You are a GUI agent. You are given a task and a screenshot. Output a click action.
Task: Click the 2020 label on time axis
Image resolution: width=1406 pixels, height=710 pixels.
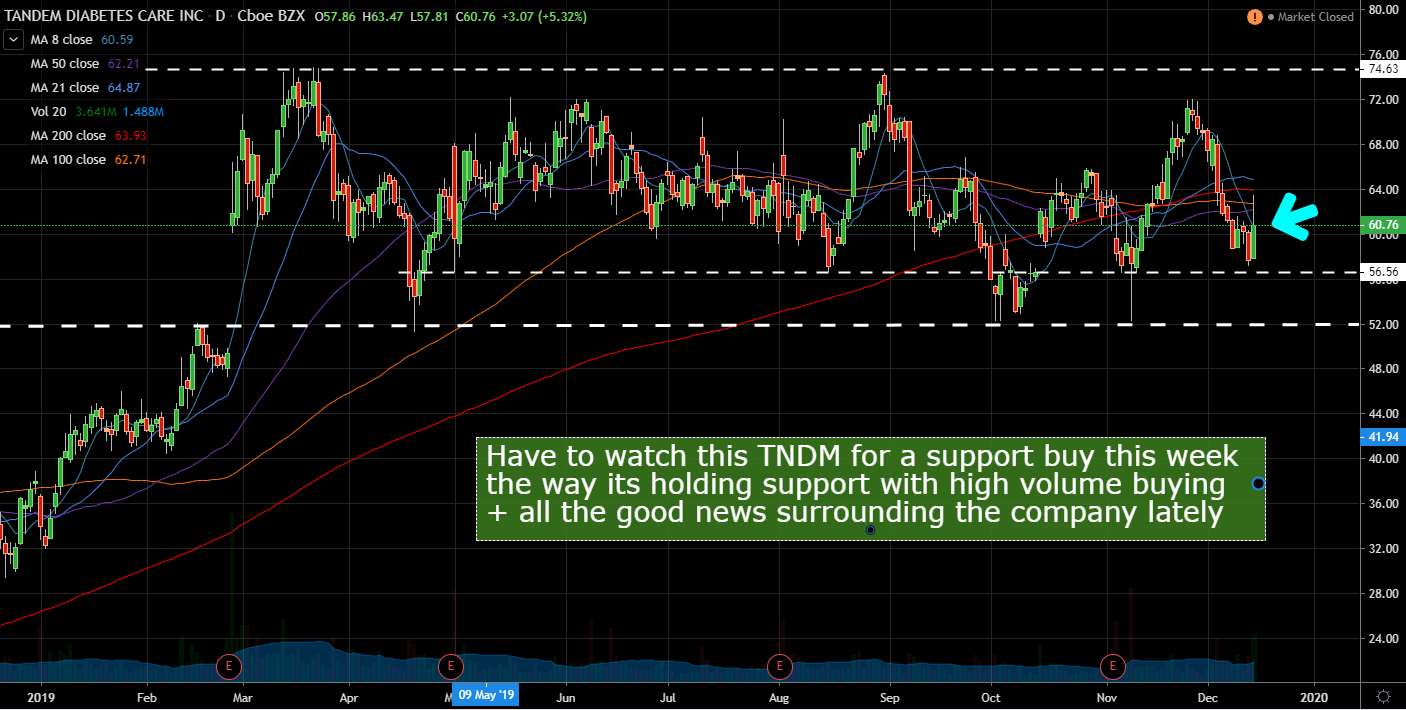(1313, 696)
